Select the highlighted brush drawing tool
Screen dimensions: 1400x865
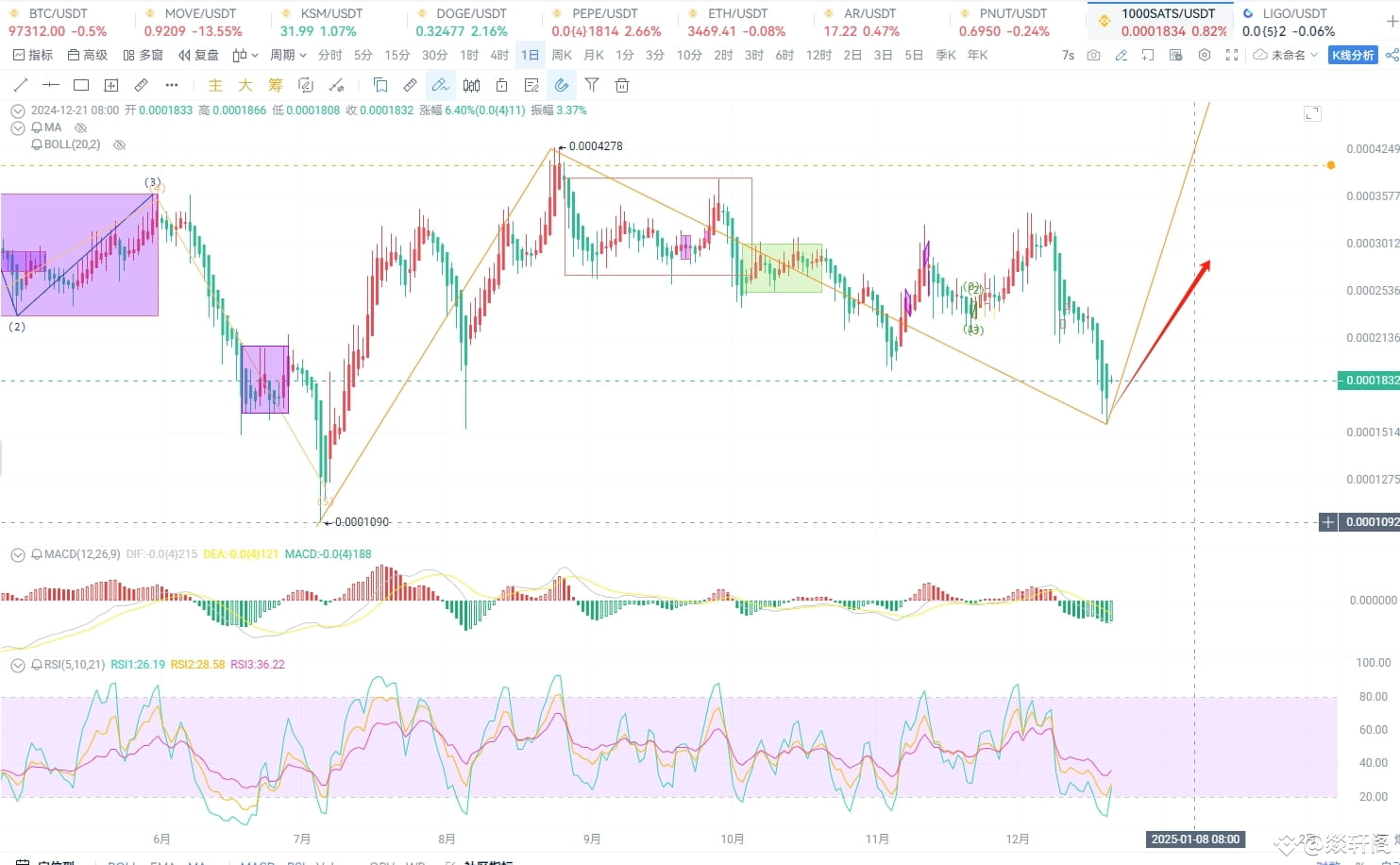440,85
